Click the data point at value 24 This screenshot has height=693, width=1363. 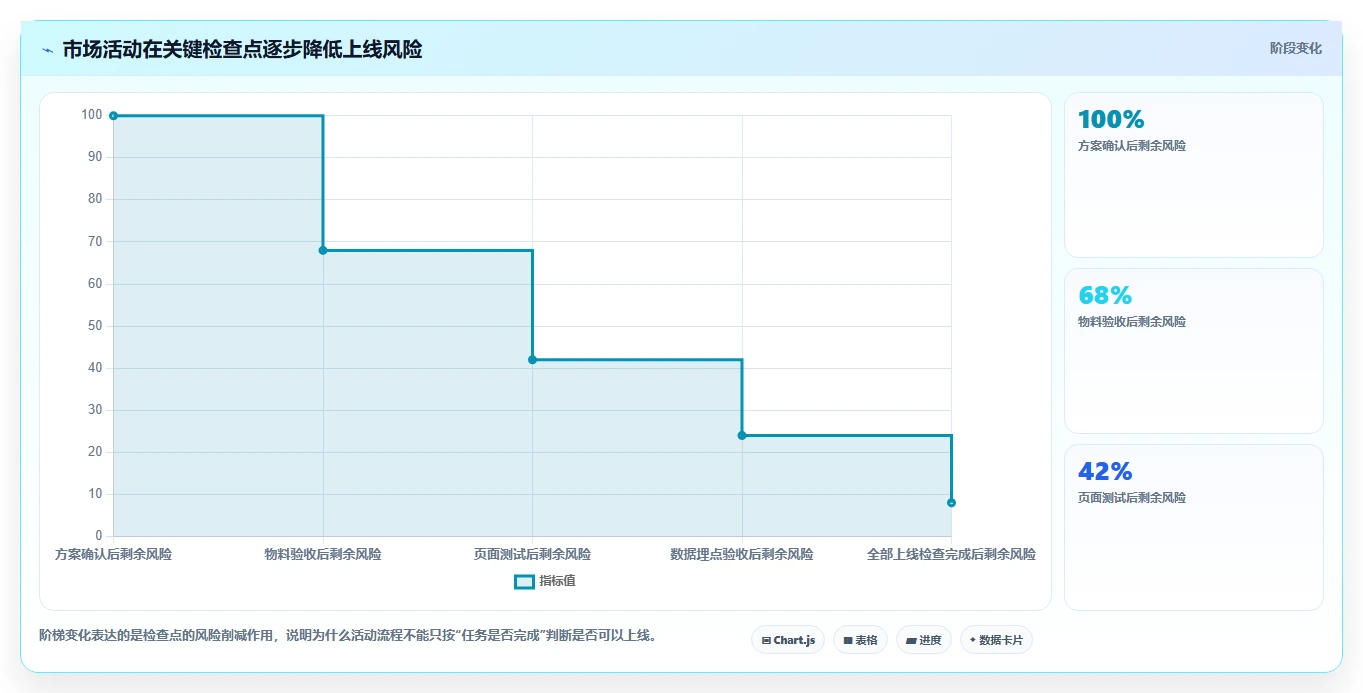(742, 435)
